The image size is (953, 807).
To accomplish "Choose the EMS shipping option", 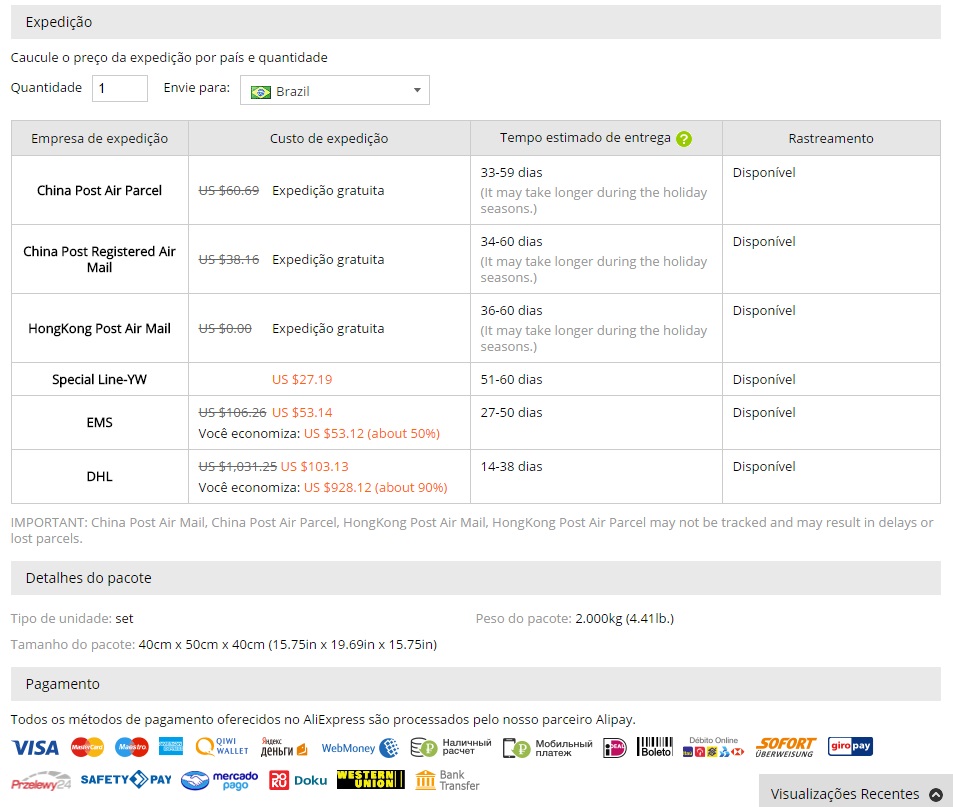I will tap(100, 423).
